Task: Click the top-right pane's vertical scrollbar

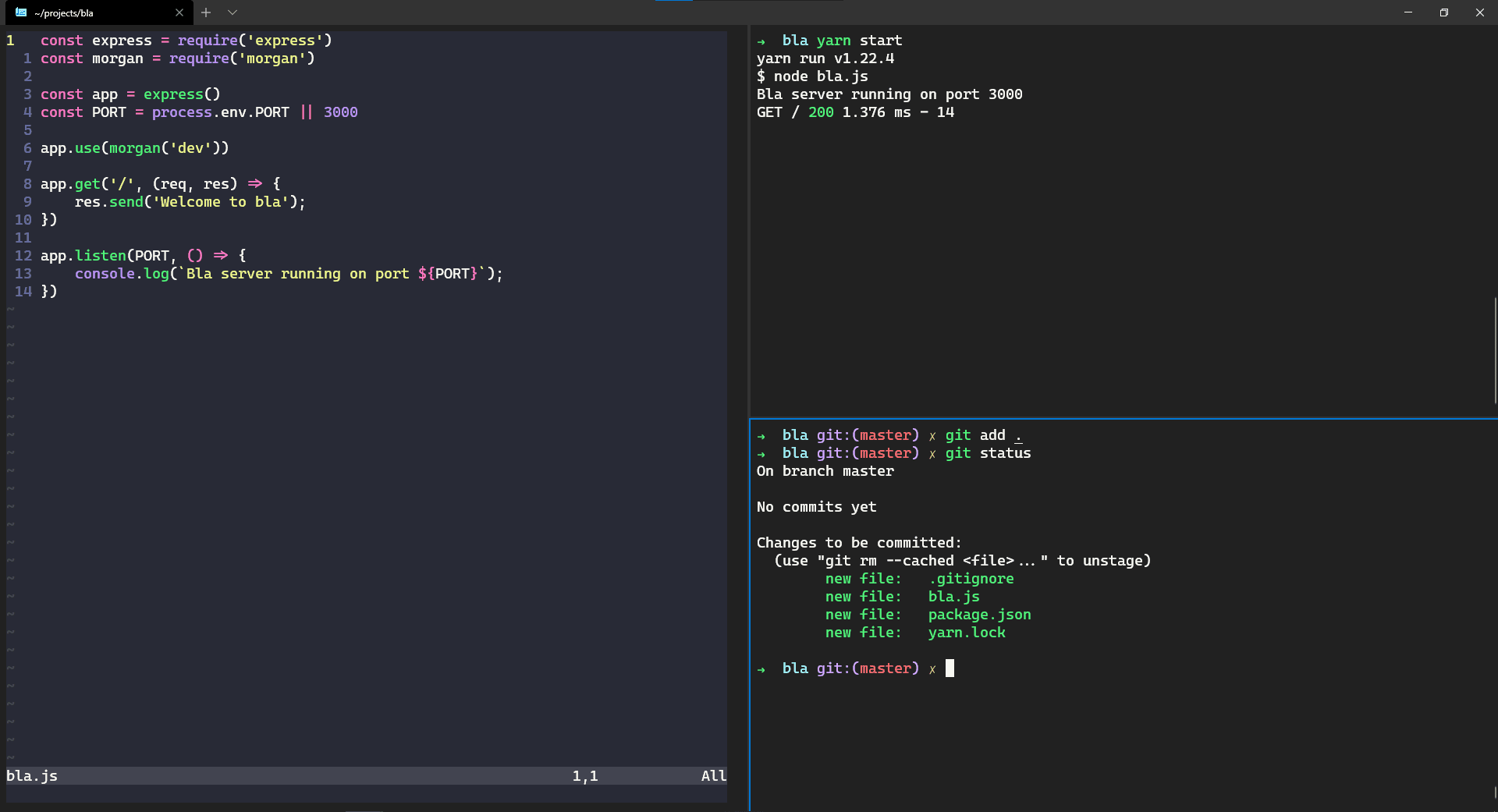Action: click(x=1494, y=349)
